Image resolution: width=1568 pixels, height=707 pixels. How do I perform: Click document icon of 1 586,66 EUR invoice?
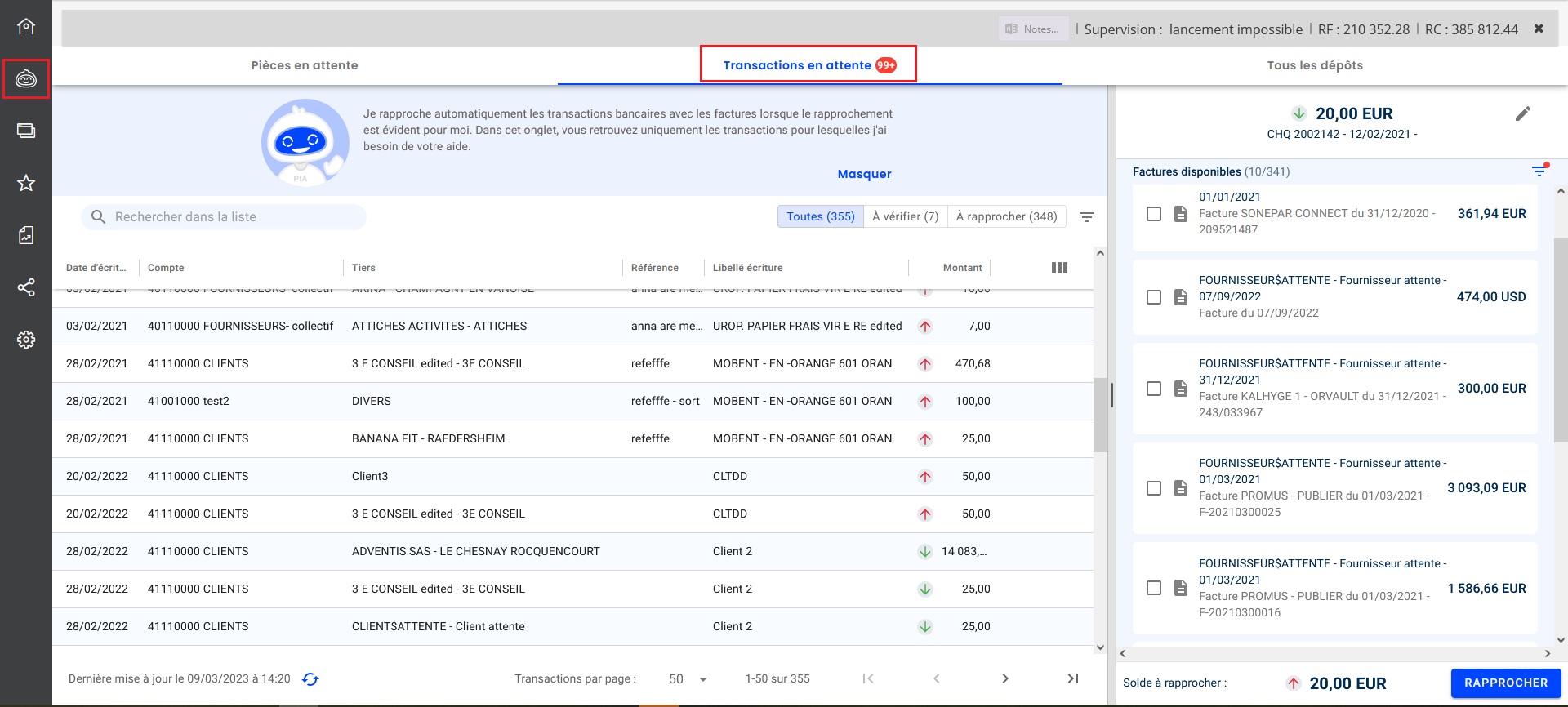point(1181,588)
